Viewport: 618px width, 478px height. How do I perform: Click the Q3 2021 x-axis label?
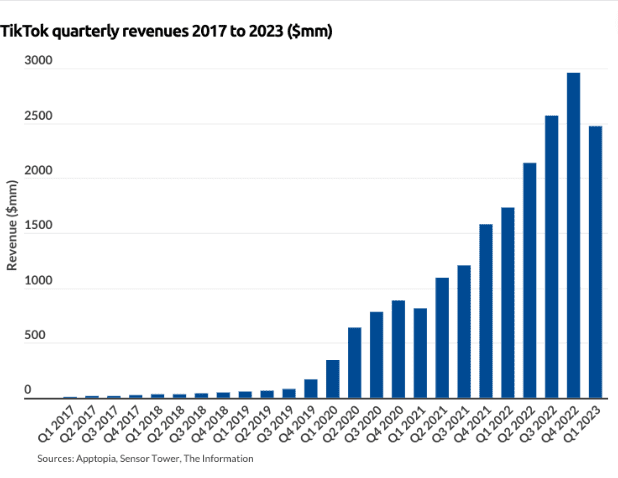[x=450, y=424]
